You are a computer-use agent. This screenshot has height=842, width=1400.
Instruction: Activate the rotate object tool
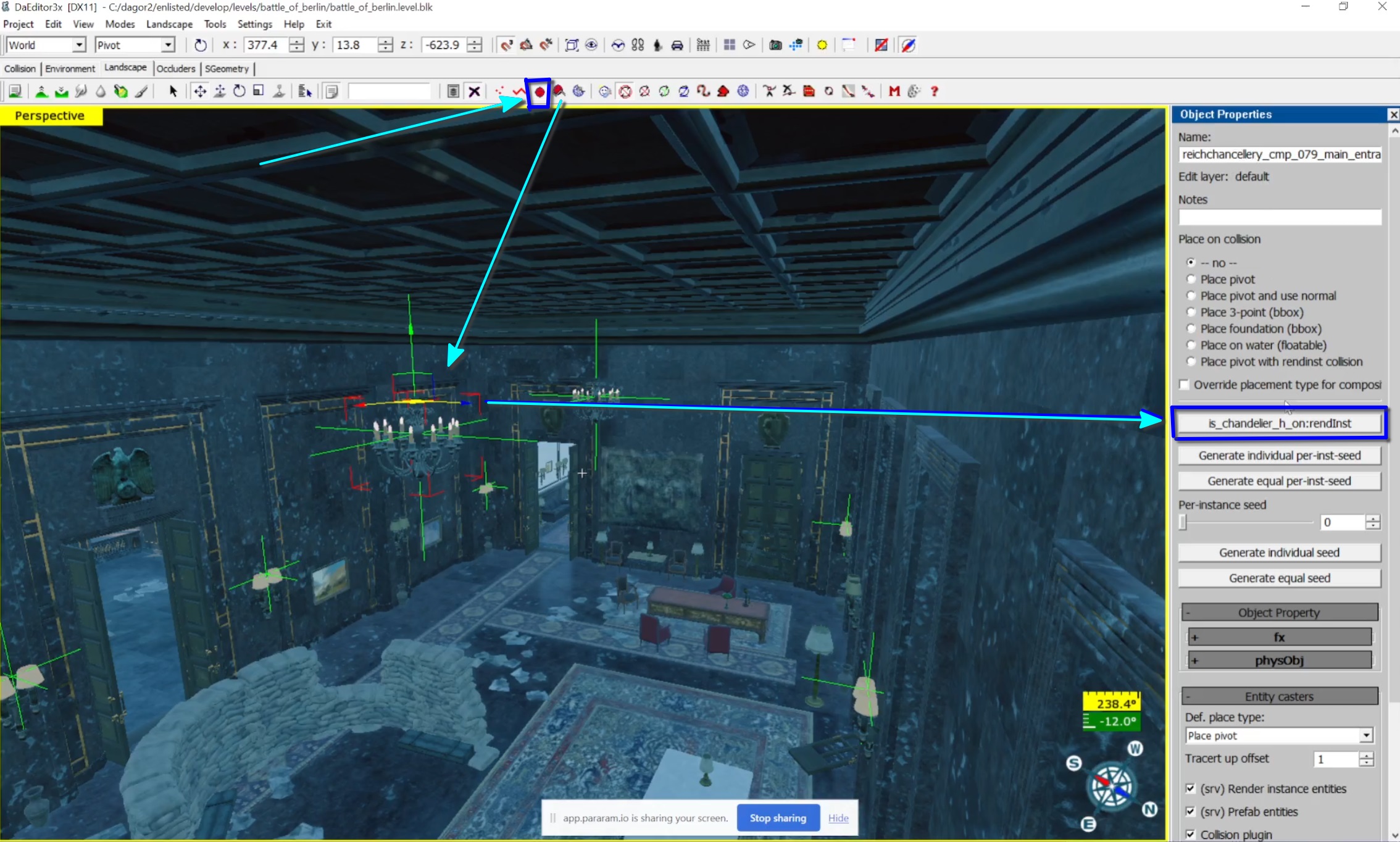click(x=240, y=91)
